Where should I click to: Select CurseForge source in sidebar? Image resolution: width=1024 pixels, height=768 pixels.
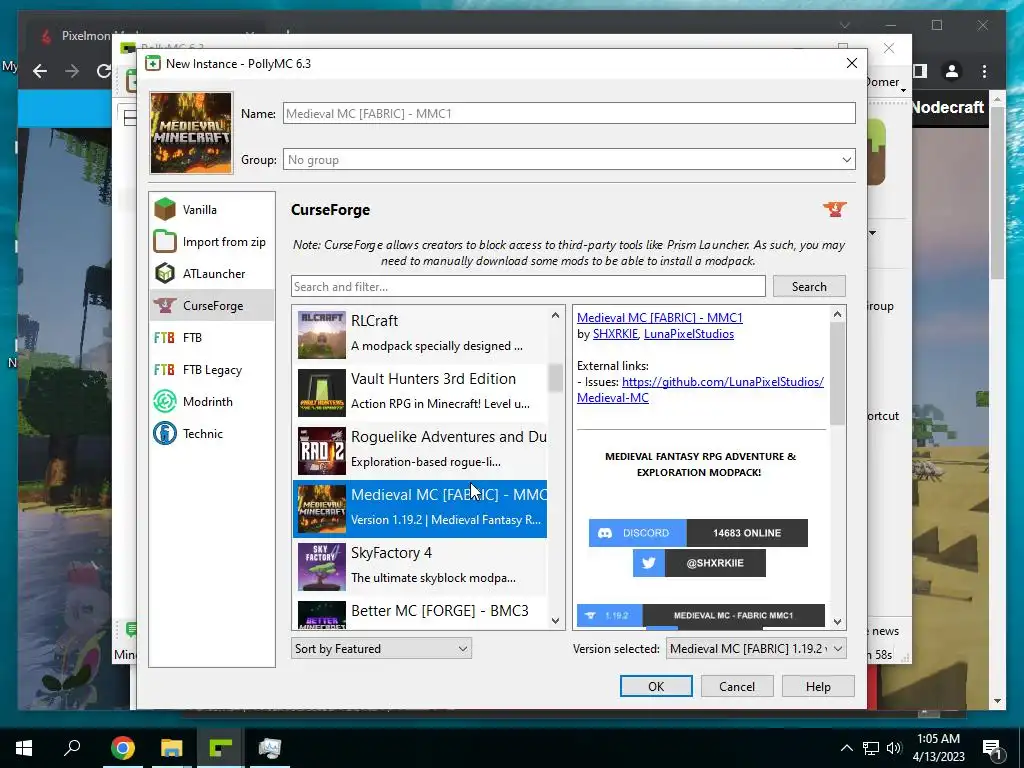click(212, 306)
